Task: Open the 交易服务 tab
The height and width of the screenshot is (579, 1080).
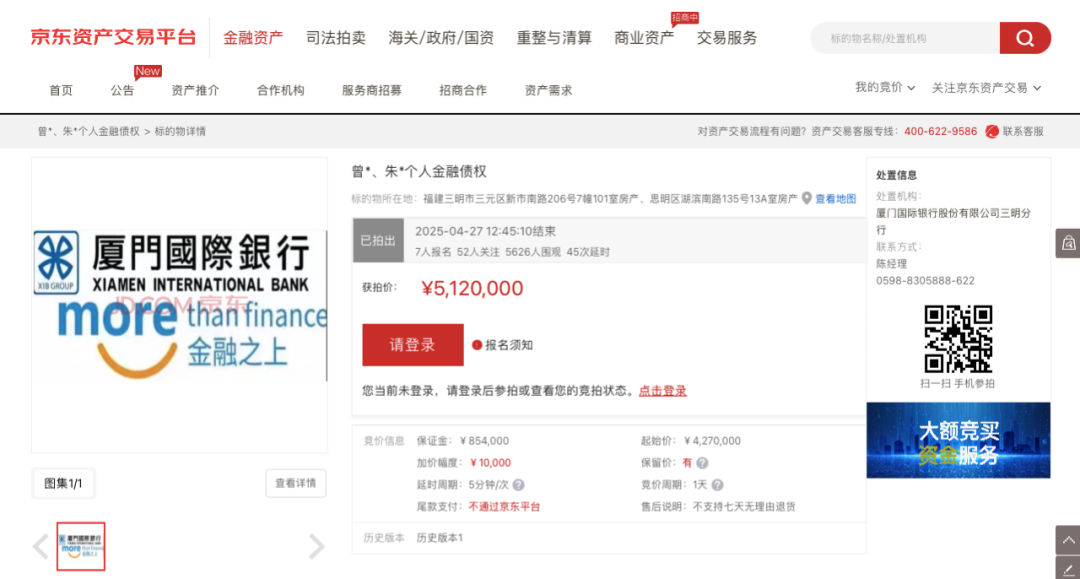Action: tap(727, 38)
